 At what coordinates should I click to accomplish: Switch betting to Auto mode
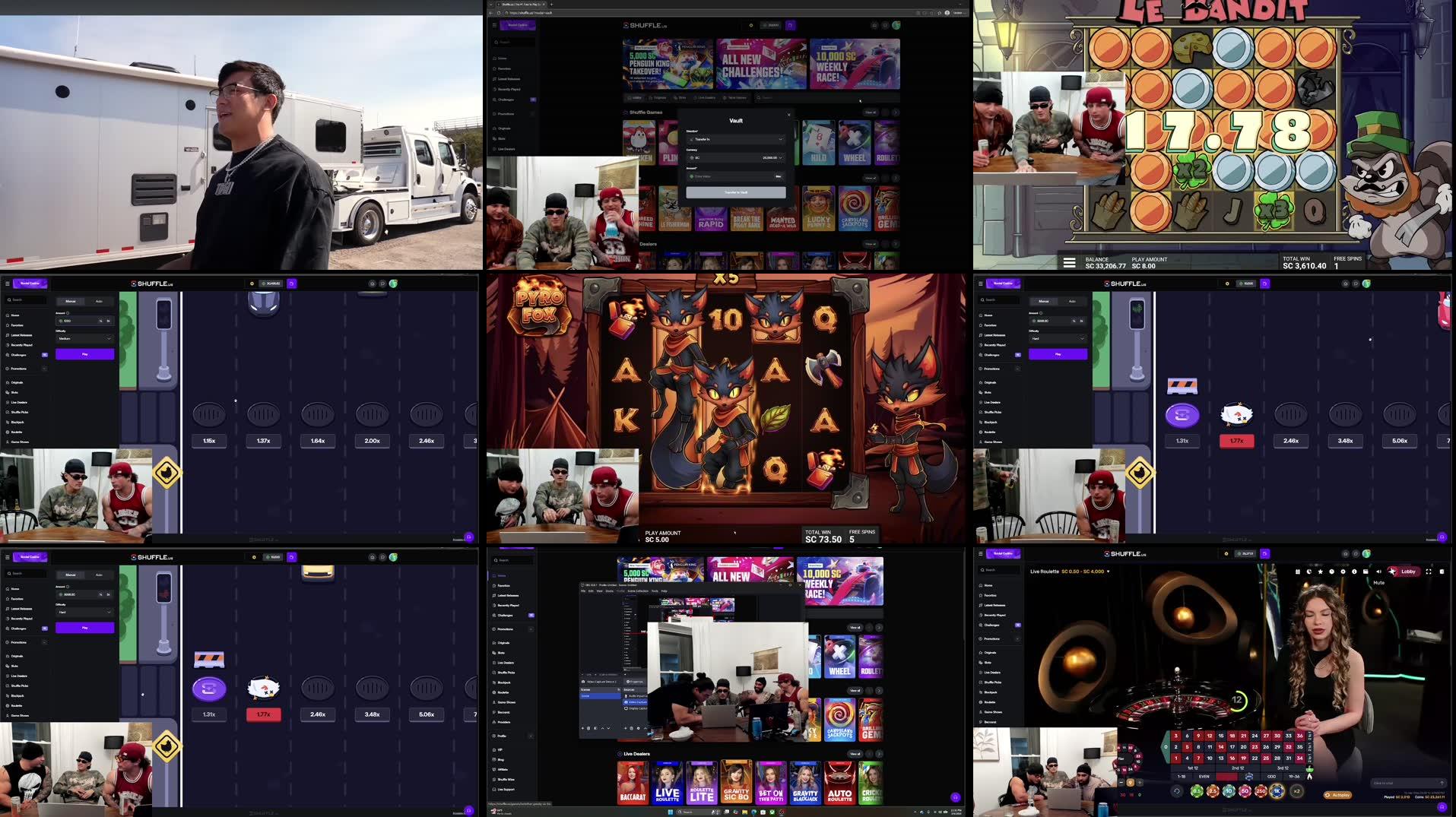tap(99, 302)
